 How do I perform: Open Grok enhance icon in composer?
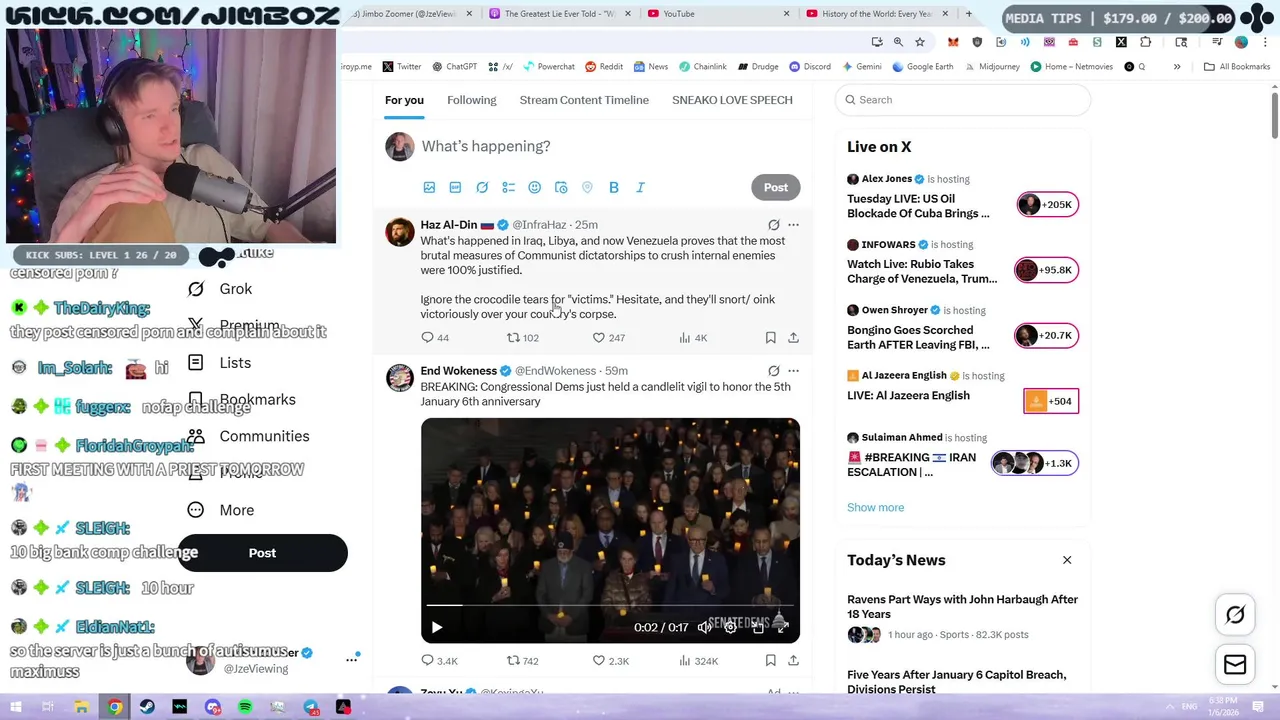click(482, 187)
